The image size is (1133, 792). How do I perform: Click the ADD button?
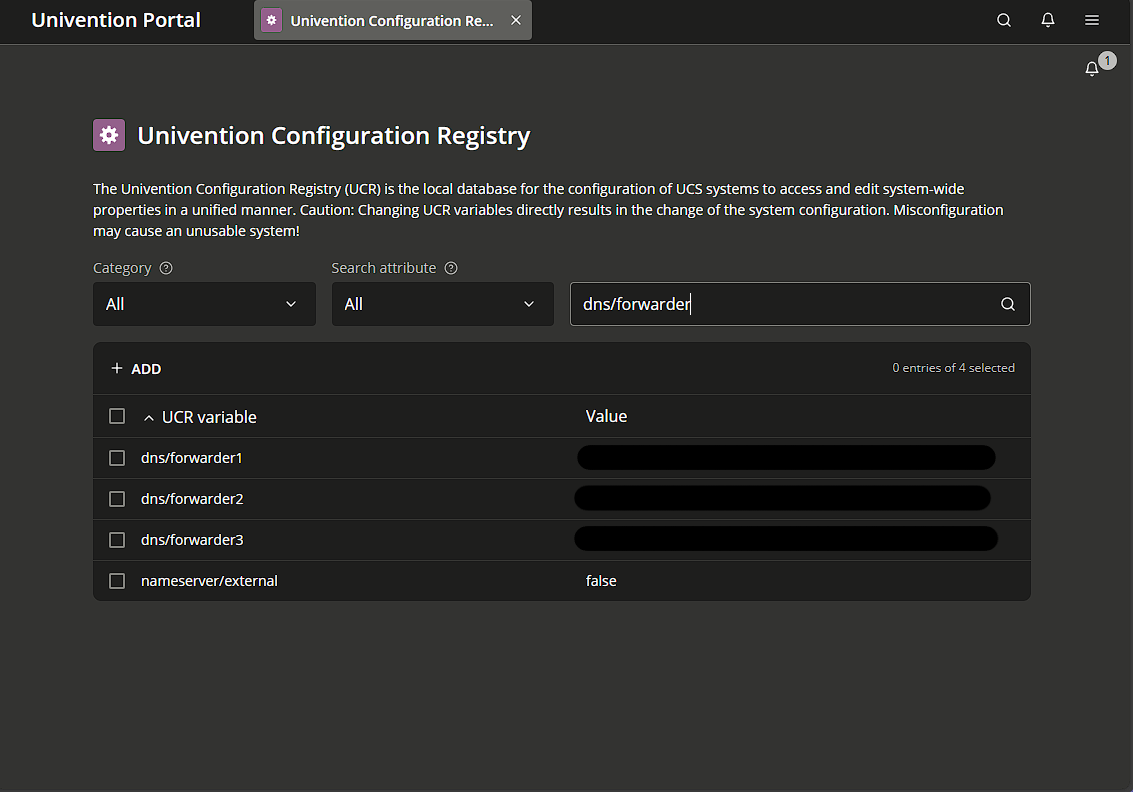point(136,369)
